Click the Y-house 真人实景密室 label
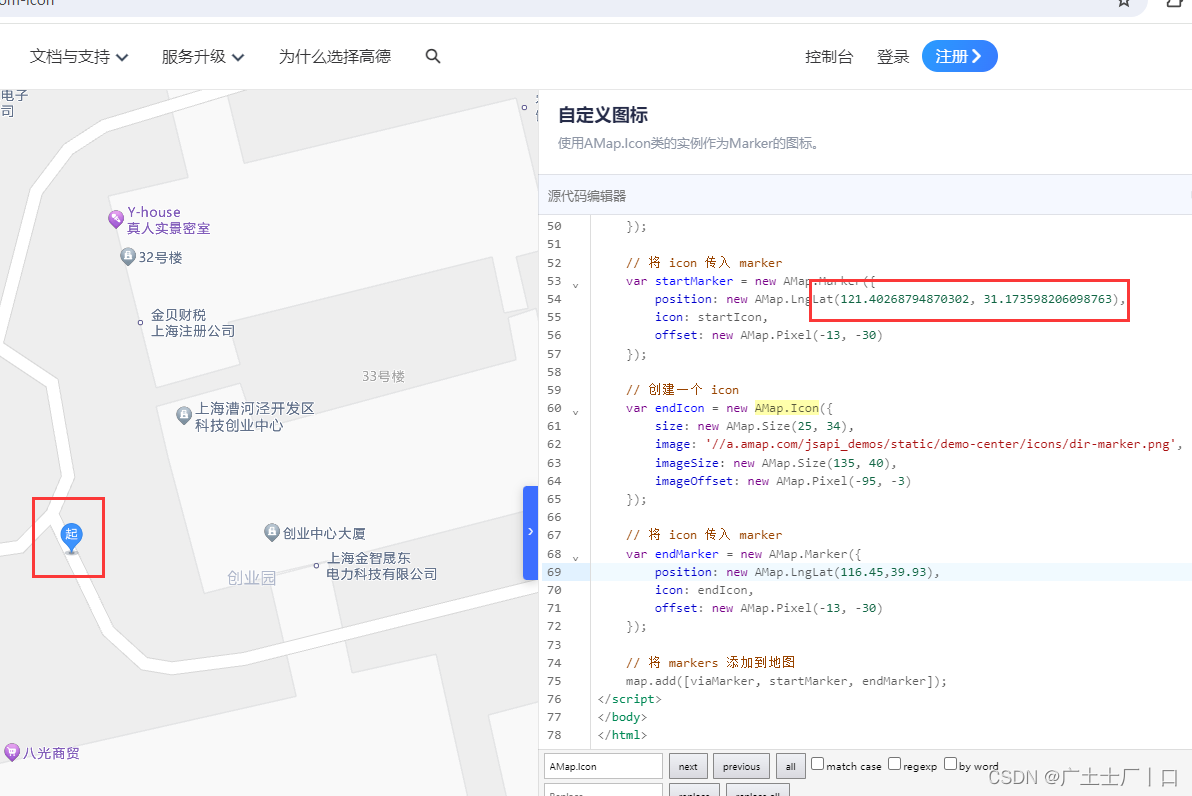The image size is (1192, 796). [169, 220]
